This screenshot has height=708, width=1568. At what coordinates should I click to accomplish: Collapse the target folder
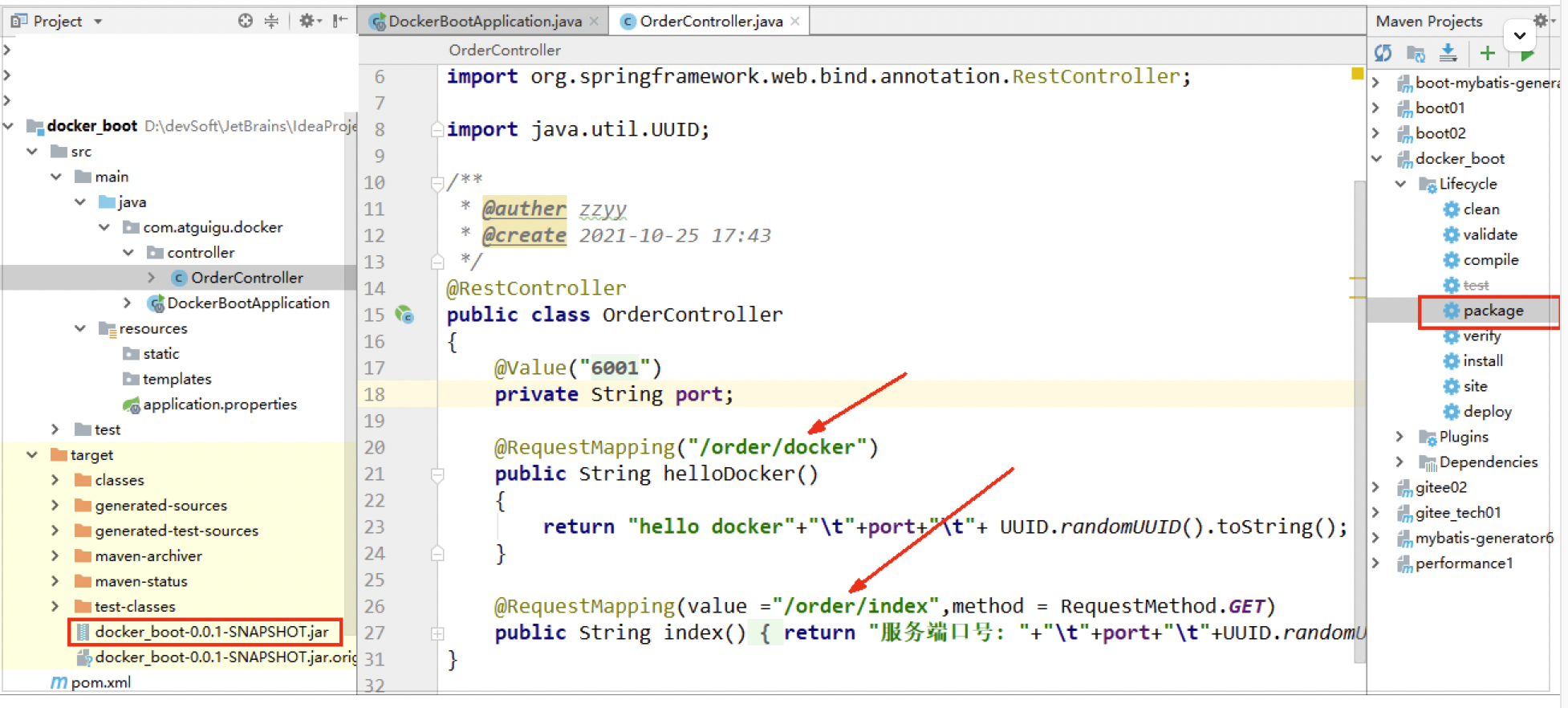tap(32, 455)
